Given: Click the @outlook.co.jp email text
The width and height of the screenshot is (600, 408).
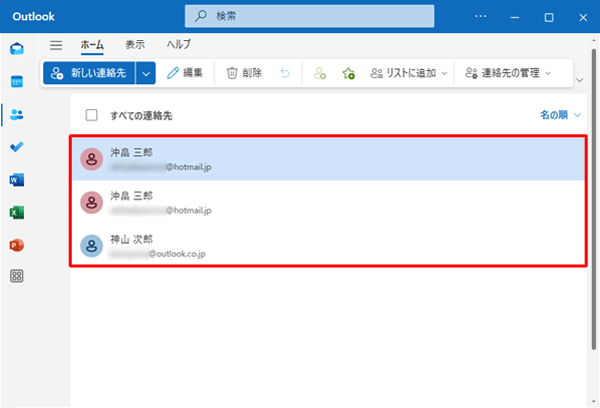Looking at the screenshot, I should [177, 254].
